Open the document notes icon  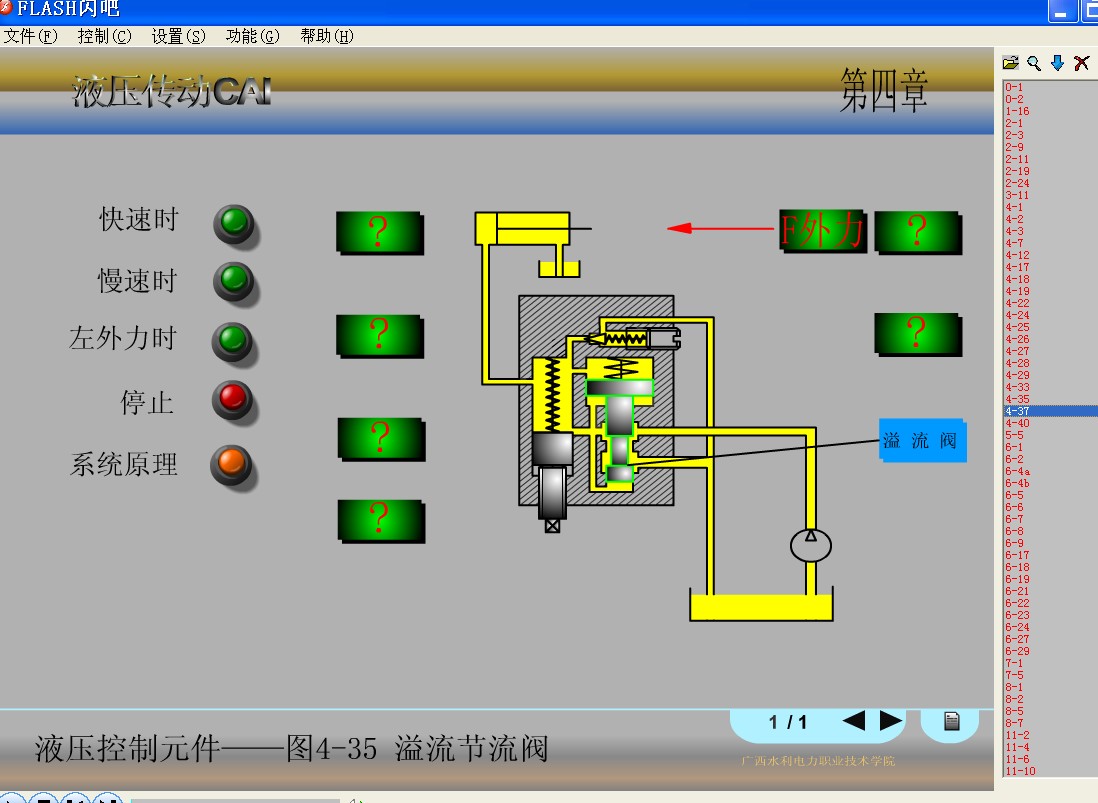coord(951,721)
